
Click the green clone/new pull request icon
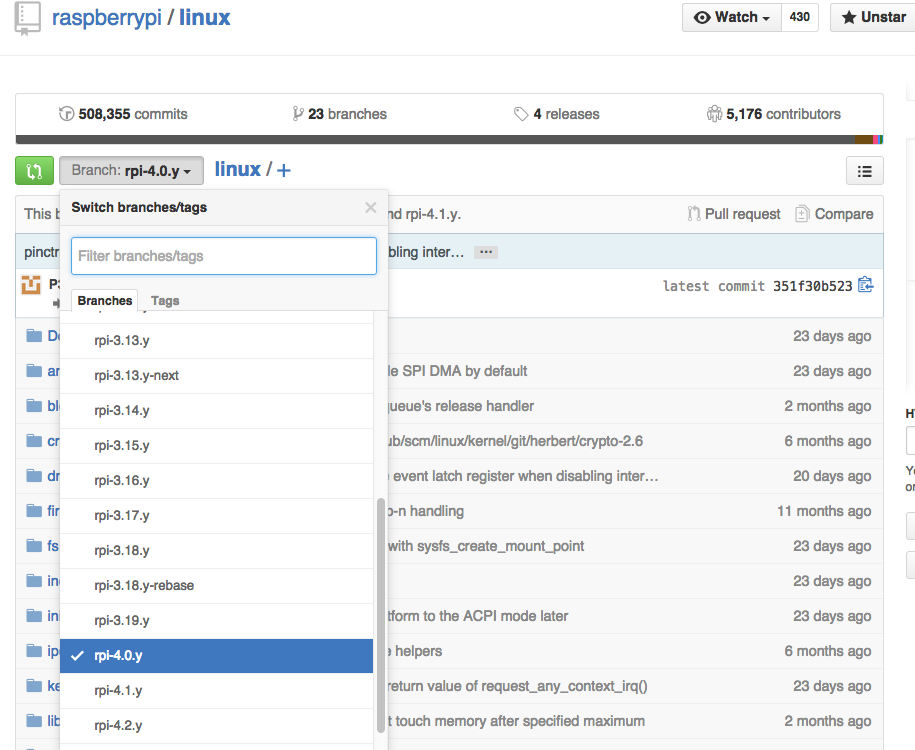tap(33, 170)
